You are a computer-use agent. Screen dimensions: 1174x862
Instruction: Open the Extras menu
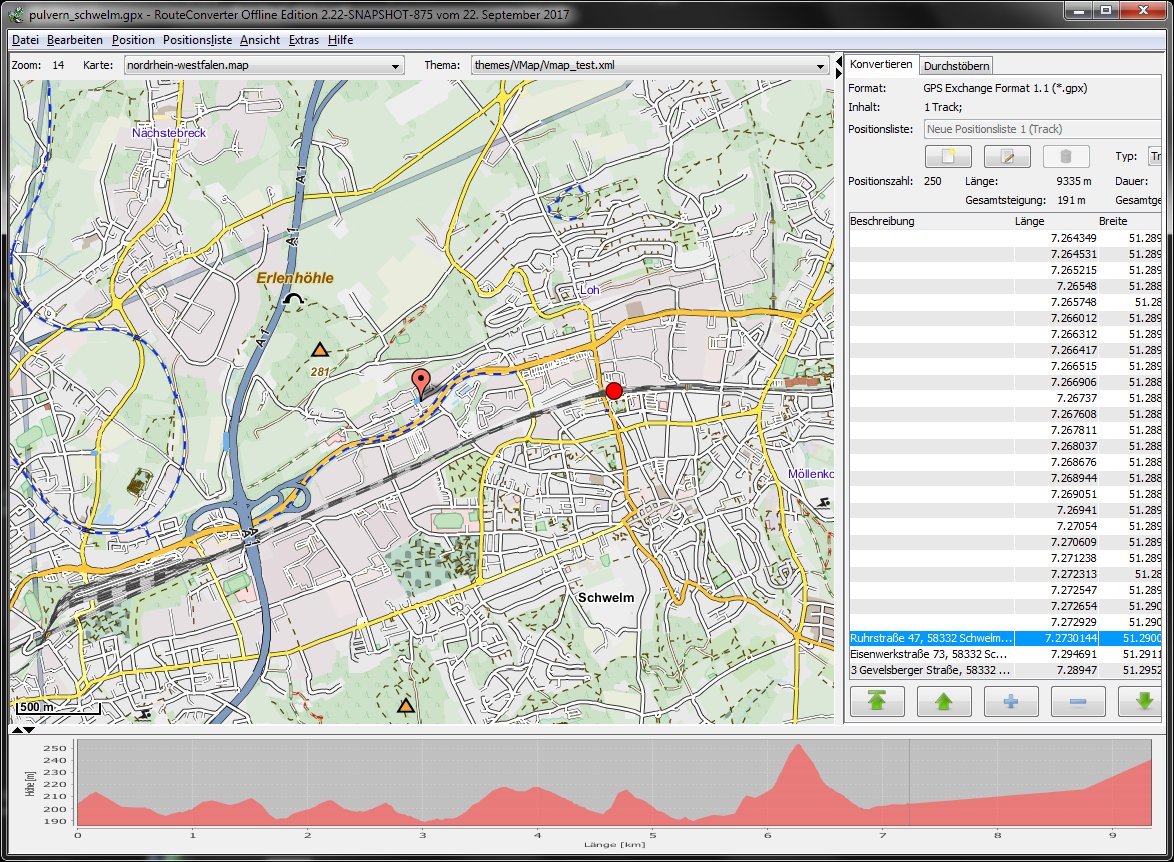(303, 40)
